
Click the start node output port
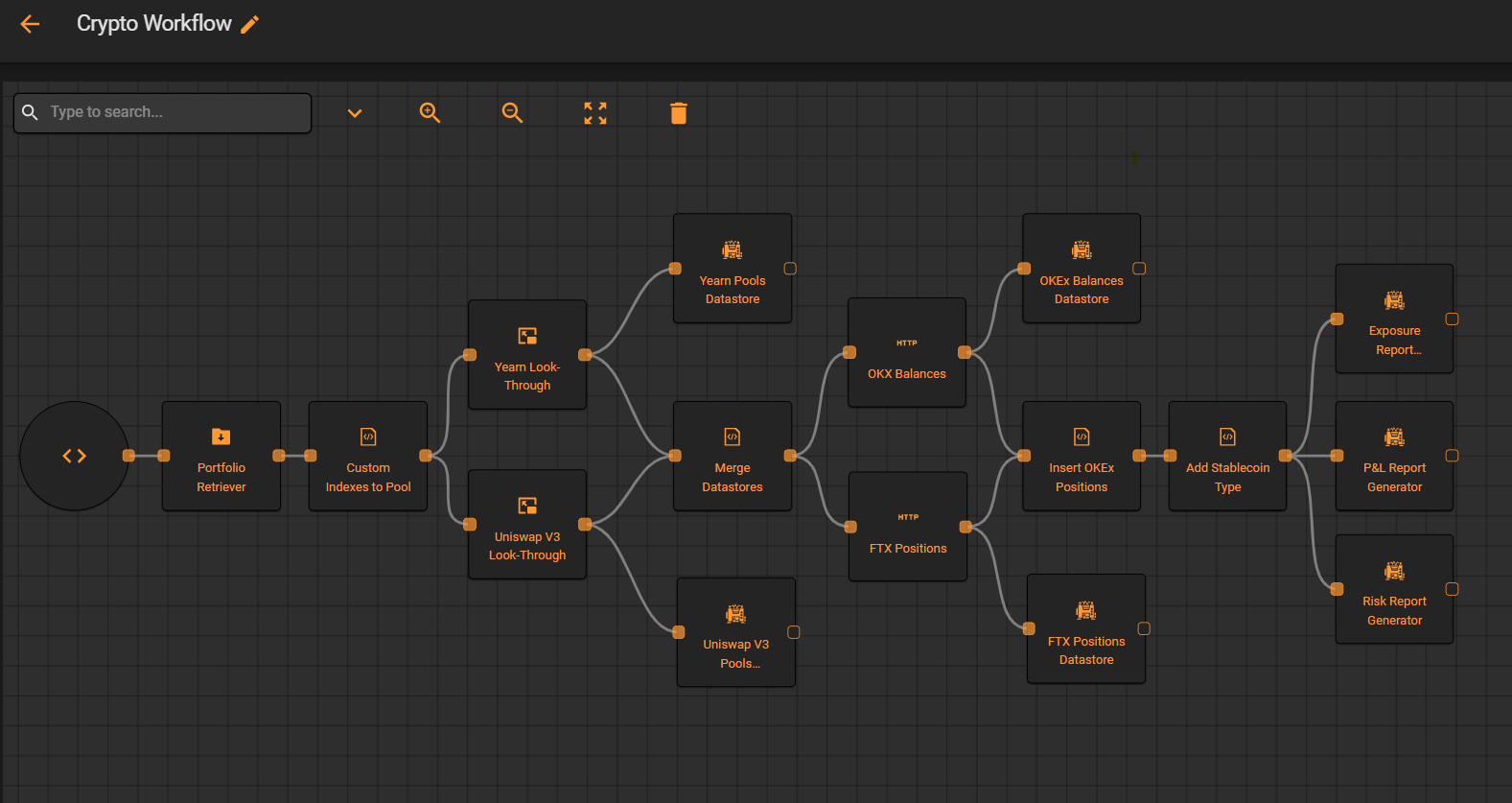128,456
